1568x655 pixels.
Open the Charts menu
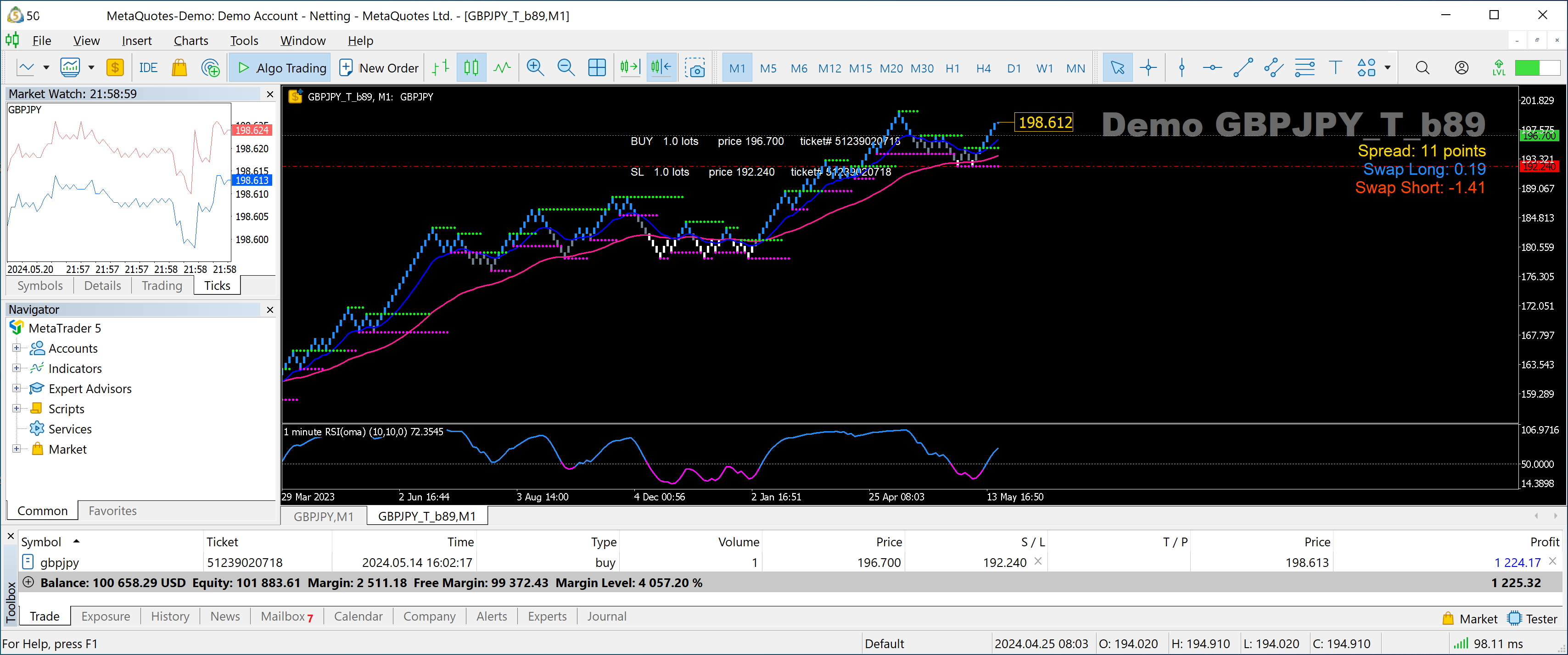pos(190,41)
